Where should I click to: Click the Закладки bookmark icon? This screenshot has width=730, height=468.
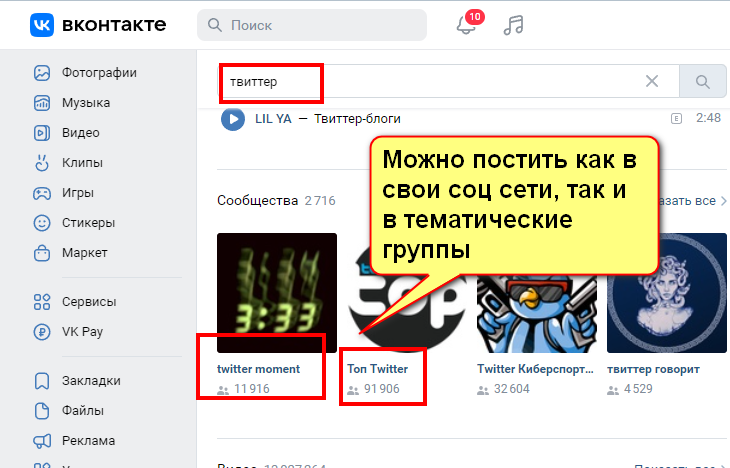(x=42, y=381)
